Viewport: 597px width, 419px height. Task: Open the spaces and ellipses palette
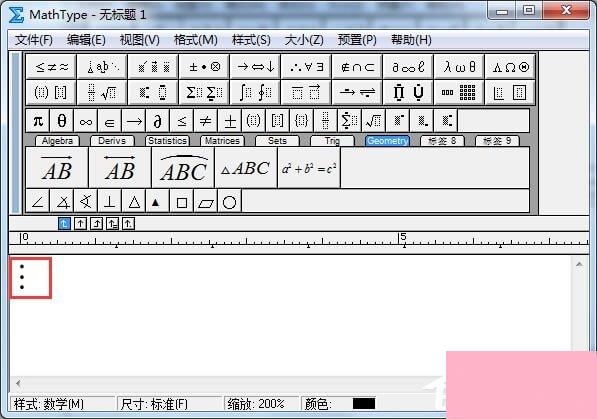(x=102, y=67)
